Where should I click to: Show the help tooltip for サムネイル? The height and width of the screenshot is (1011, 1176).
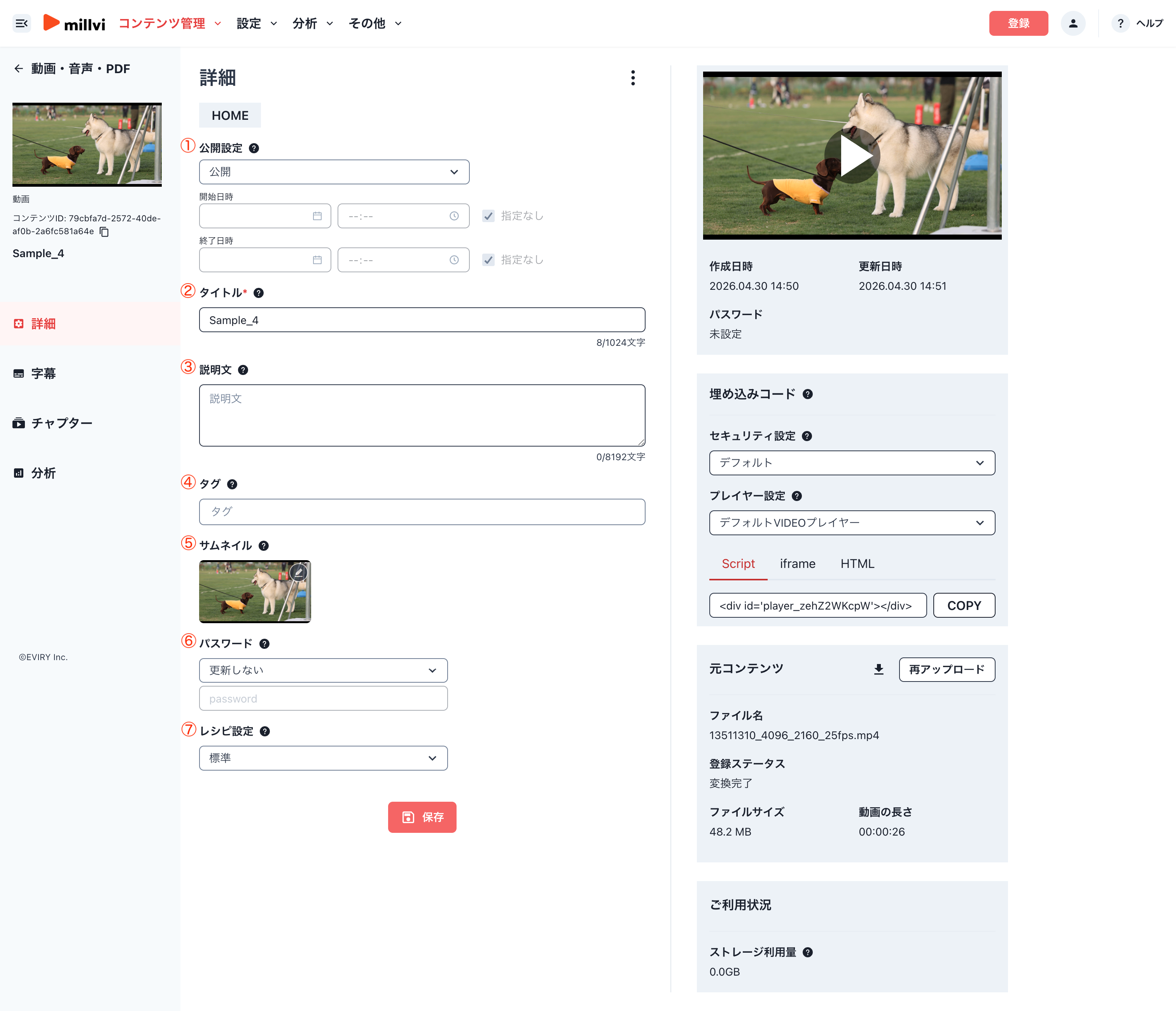coord(264,545)
